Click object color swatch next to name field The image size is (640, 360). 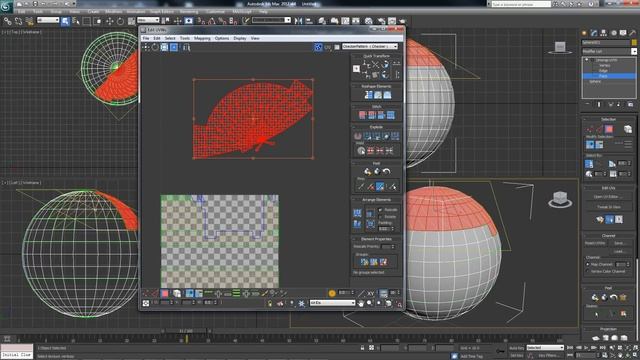(634, 42)
